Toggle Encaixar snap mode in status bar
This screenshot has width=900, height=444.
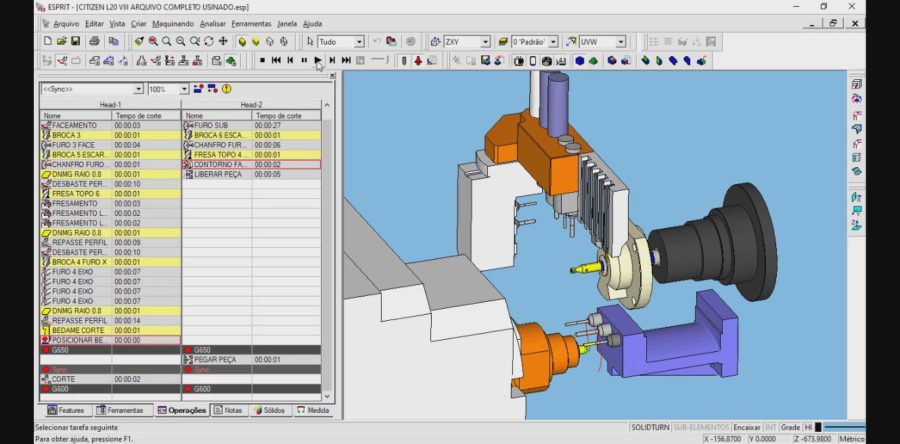click(746, 427)
